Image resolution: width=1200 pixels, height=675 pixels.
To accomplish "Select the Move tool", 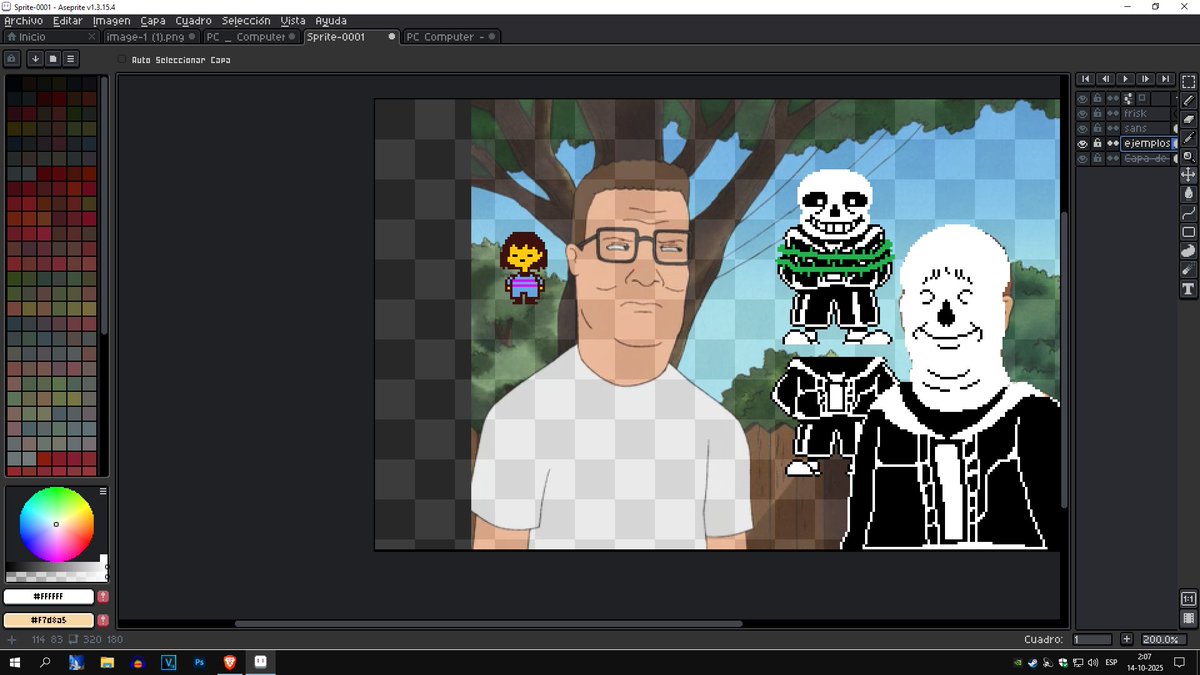I will [x=1189, y=175].
